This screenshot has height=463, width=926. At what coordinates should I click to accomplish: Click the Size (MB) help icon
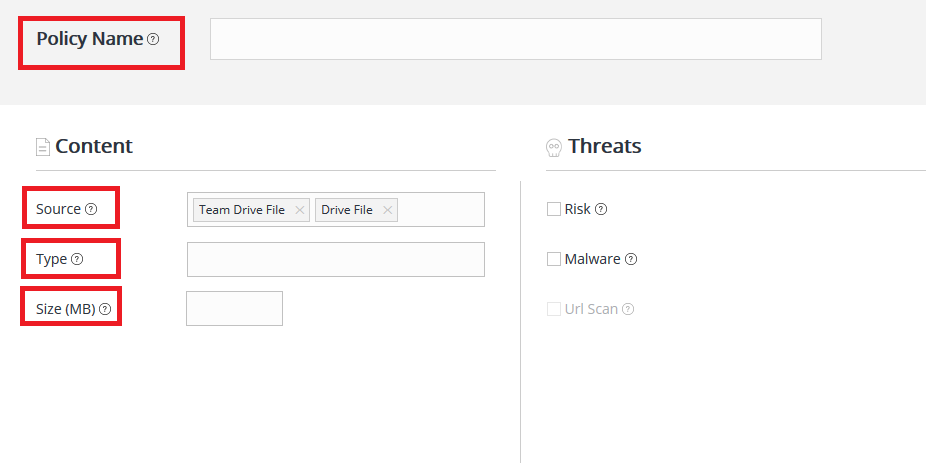point(105,310)
